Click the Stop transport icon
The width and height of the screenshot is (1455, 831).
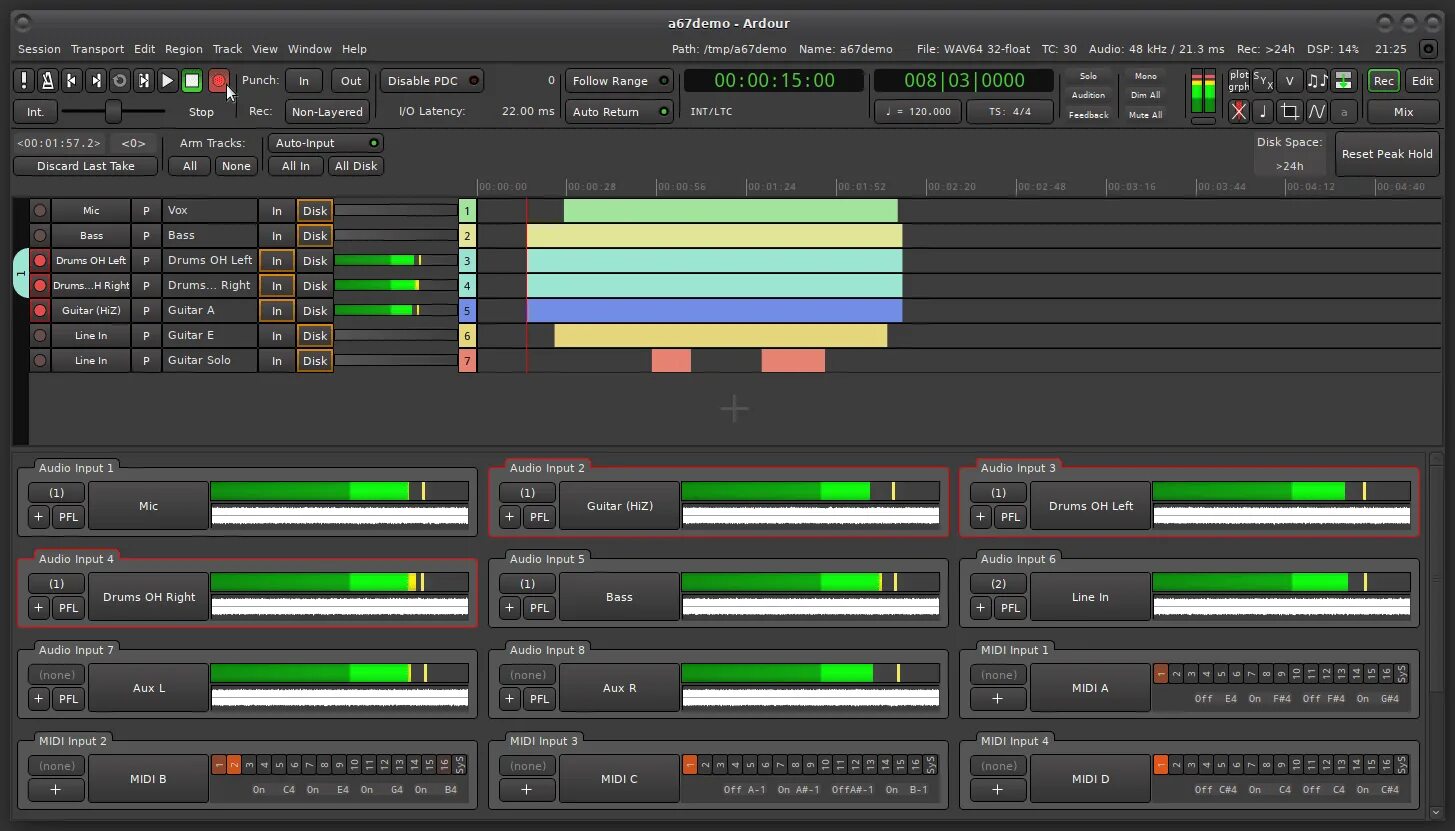click(x=191, y=80)
